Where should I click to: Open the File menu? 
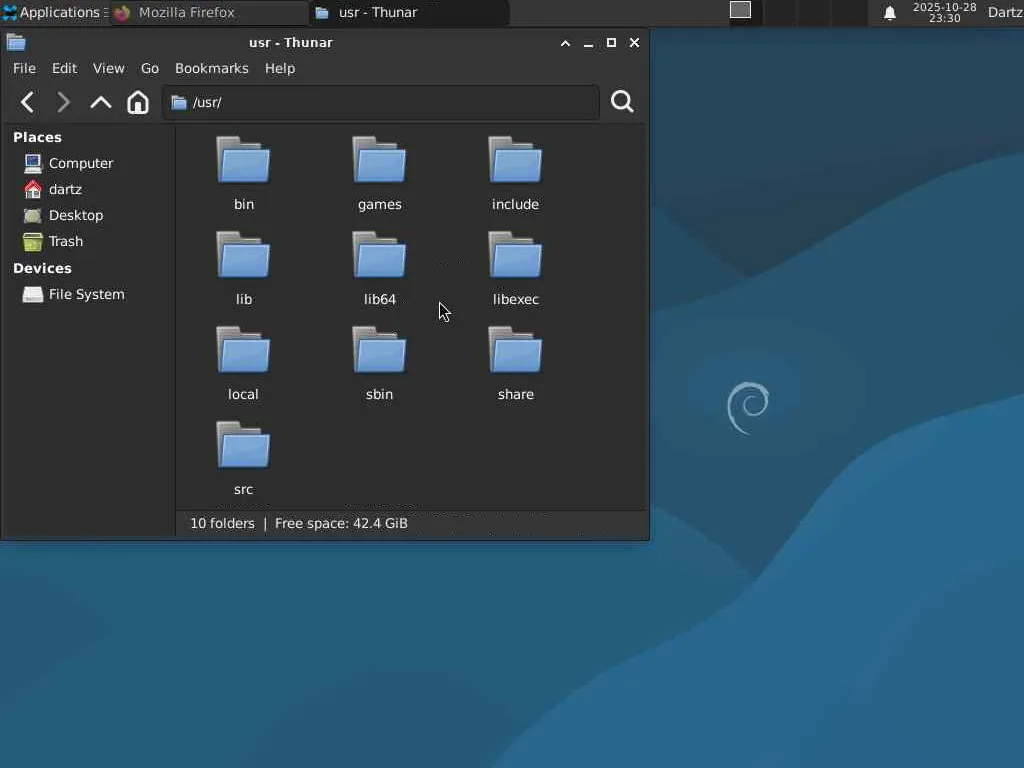tap(24, 68)
